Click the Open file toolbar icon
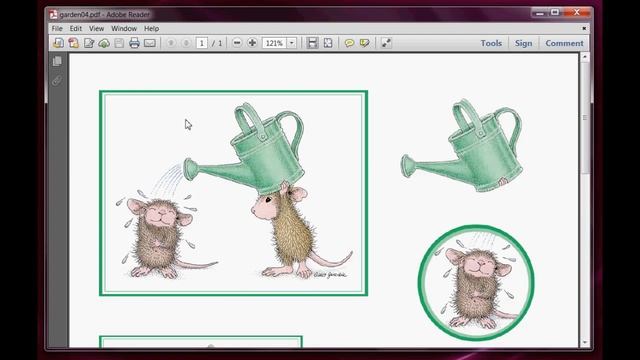 [x=58, y=43]
